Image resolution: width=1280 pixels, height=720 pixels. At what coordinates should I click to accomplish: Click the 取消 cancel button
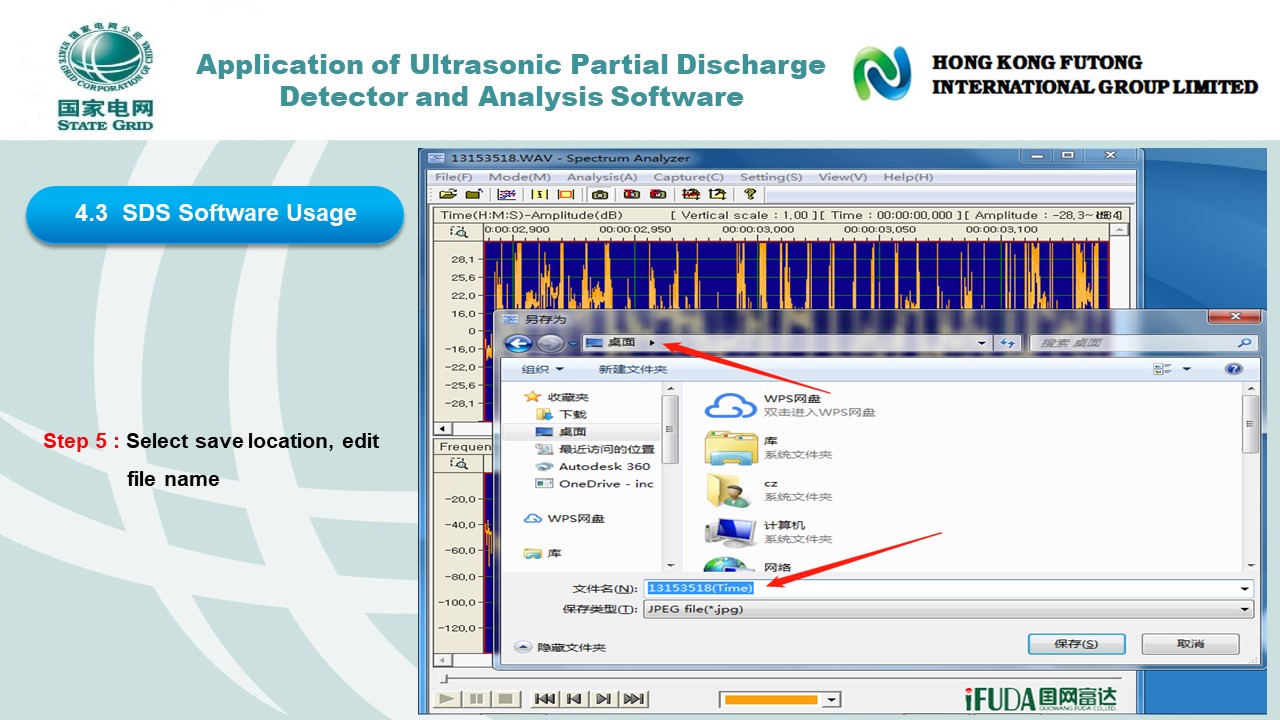[x=1190, y=644]
